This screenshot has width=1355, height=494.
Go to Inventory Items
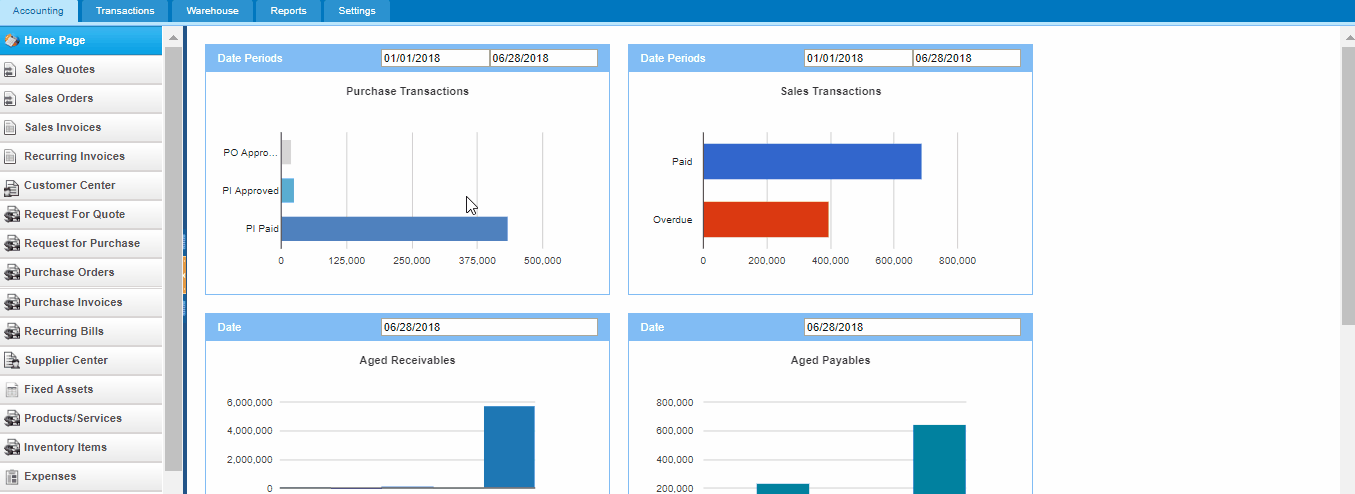[x=81, y=448]
